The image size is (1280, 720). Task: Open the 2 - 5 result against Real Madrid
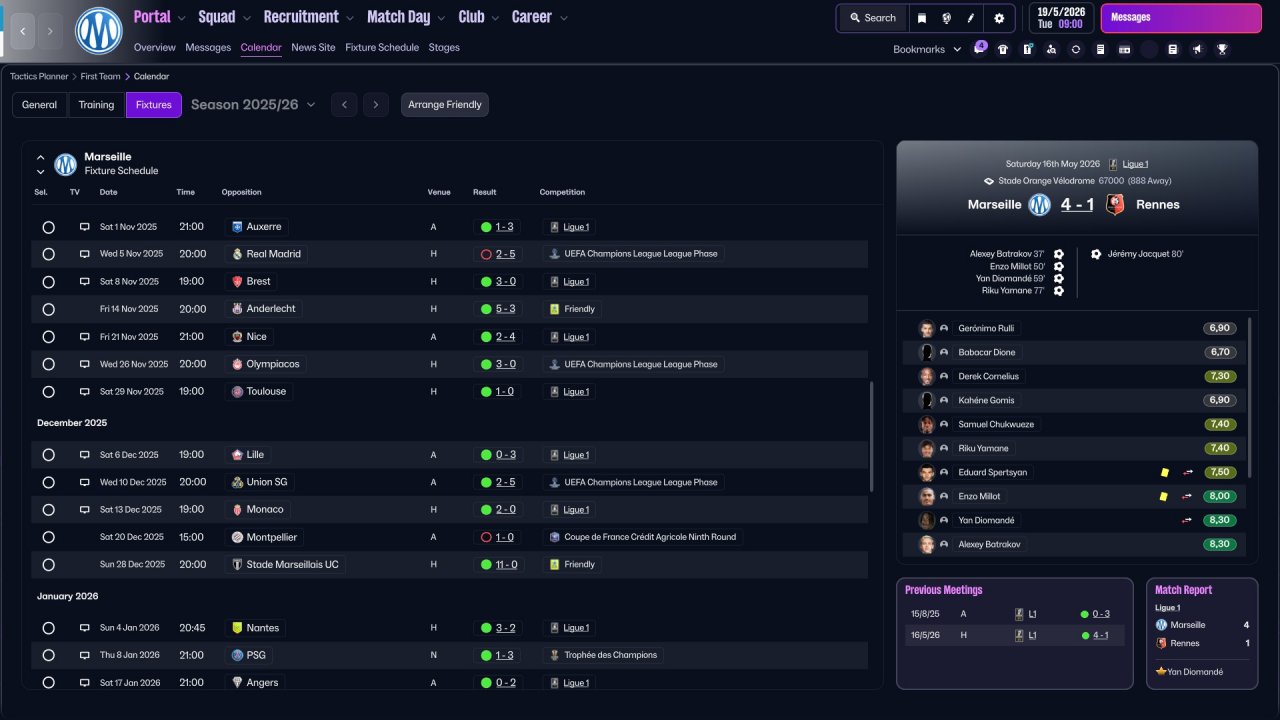click(x=506, y=254)
